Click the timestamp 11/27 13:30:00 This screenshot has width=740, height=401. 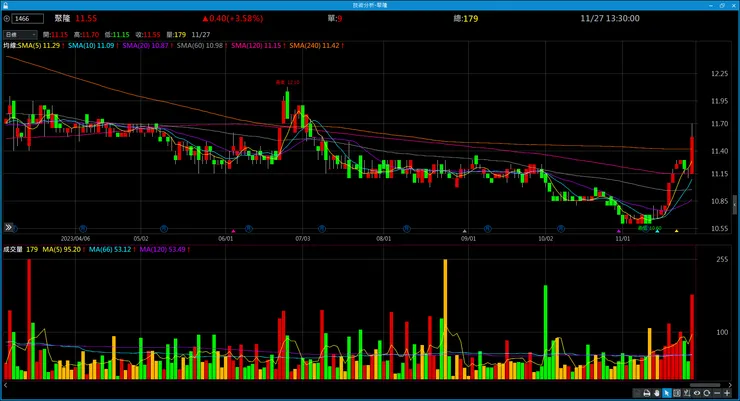(x=610, y=18)
